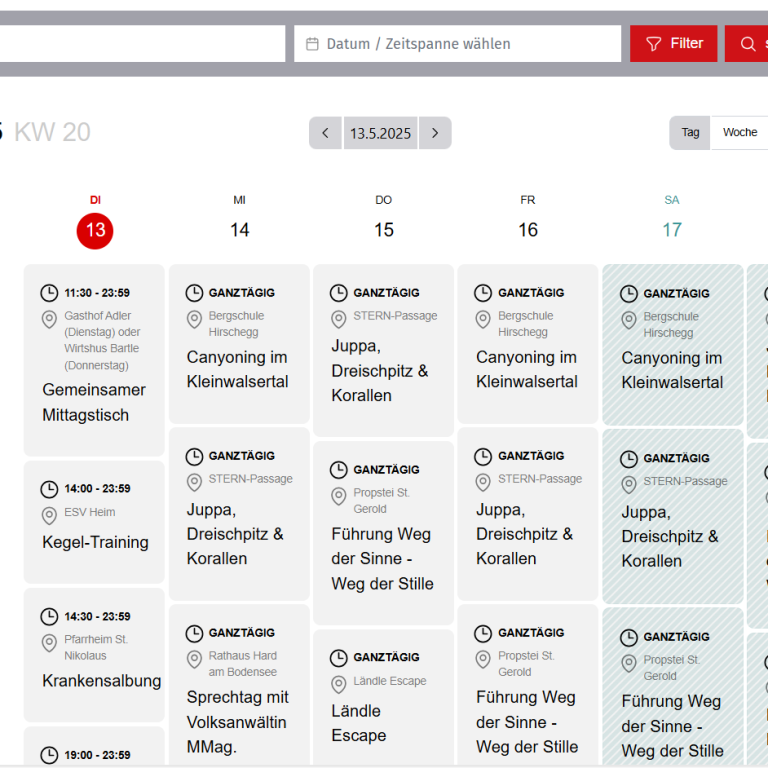Image resolution: width=768 pixels, height=768 pixels.
Task: Click location pin beside ESV Heim
Action: click(49, 515)
